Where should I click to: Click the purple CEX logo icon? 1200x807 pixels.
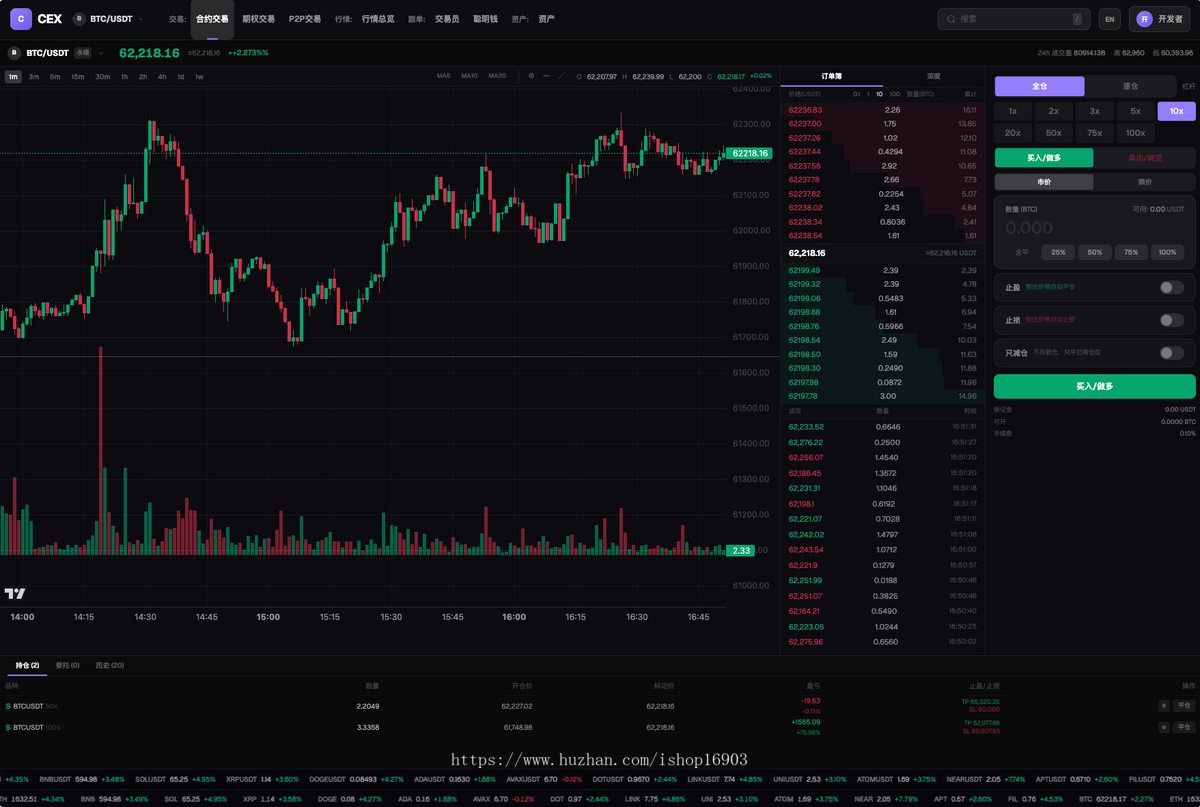[21, 19]
